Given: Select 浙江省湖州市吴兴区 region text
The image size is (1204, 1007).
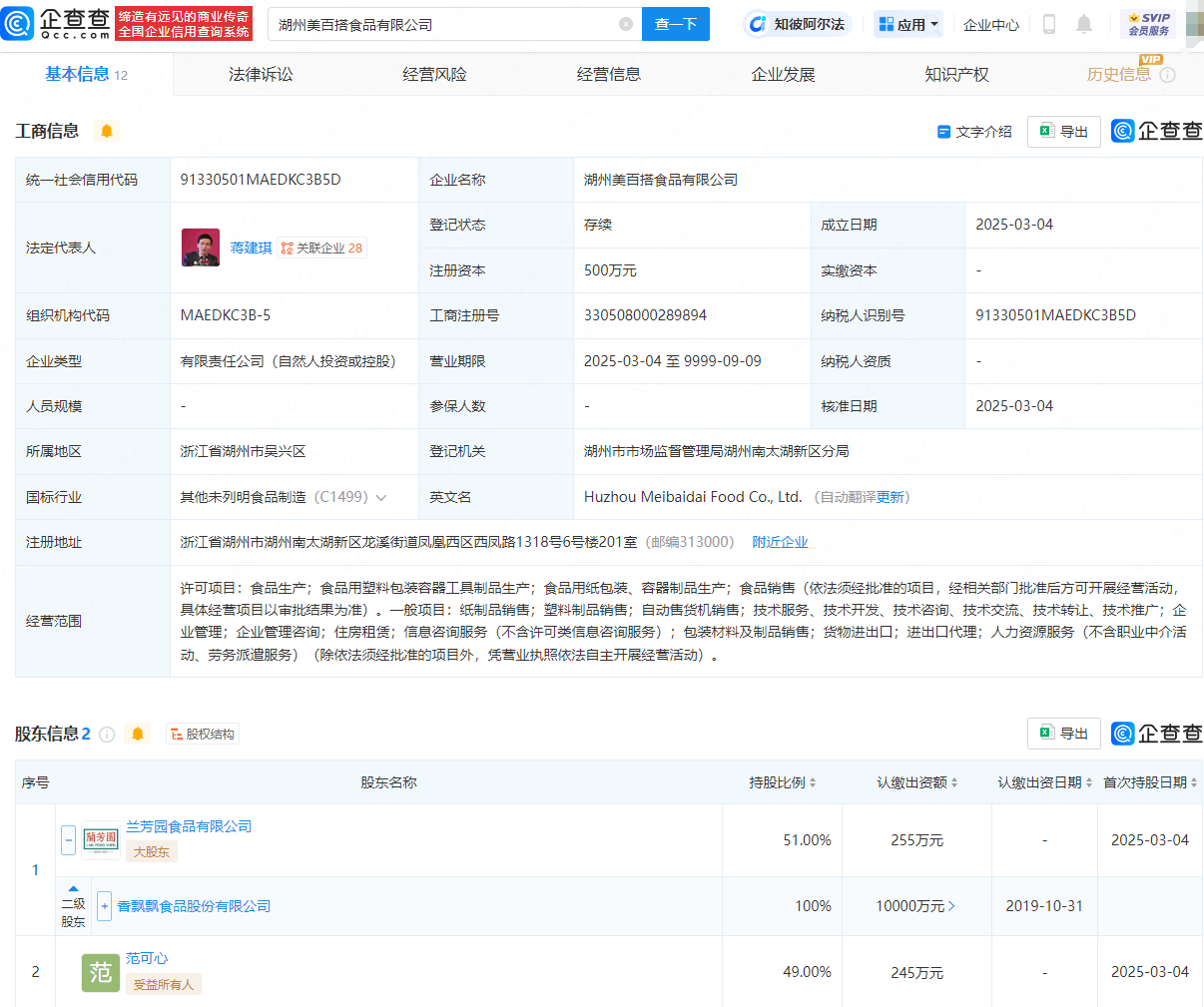Looking at the screenshot, I should click(243, 451).
